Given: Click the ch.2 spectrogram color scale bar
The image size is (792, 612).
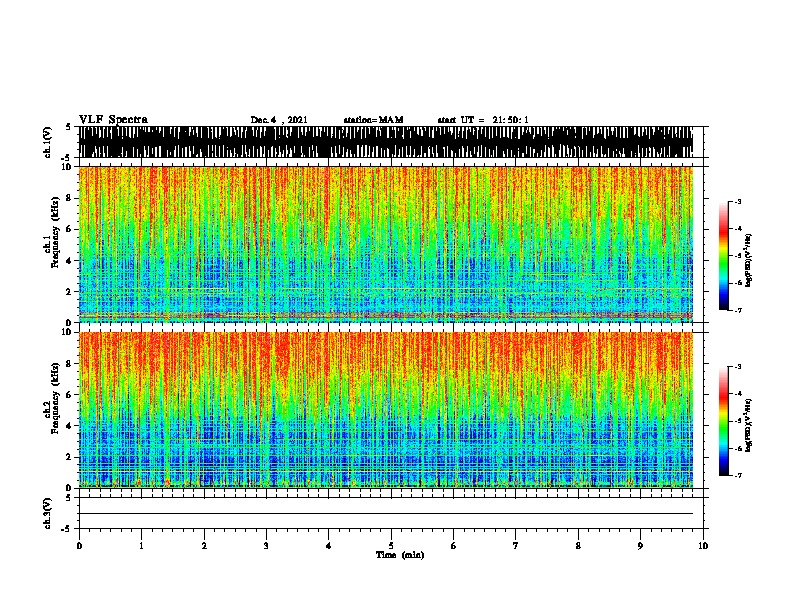Looking at the screenshot, I should (723, 421).
